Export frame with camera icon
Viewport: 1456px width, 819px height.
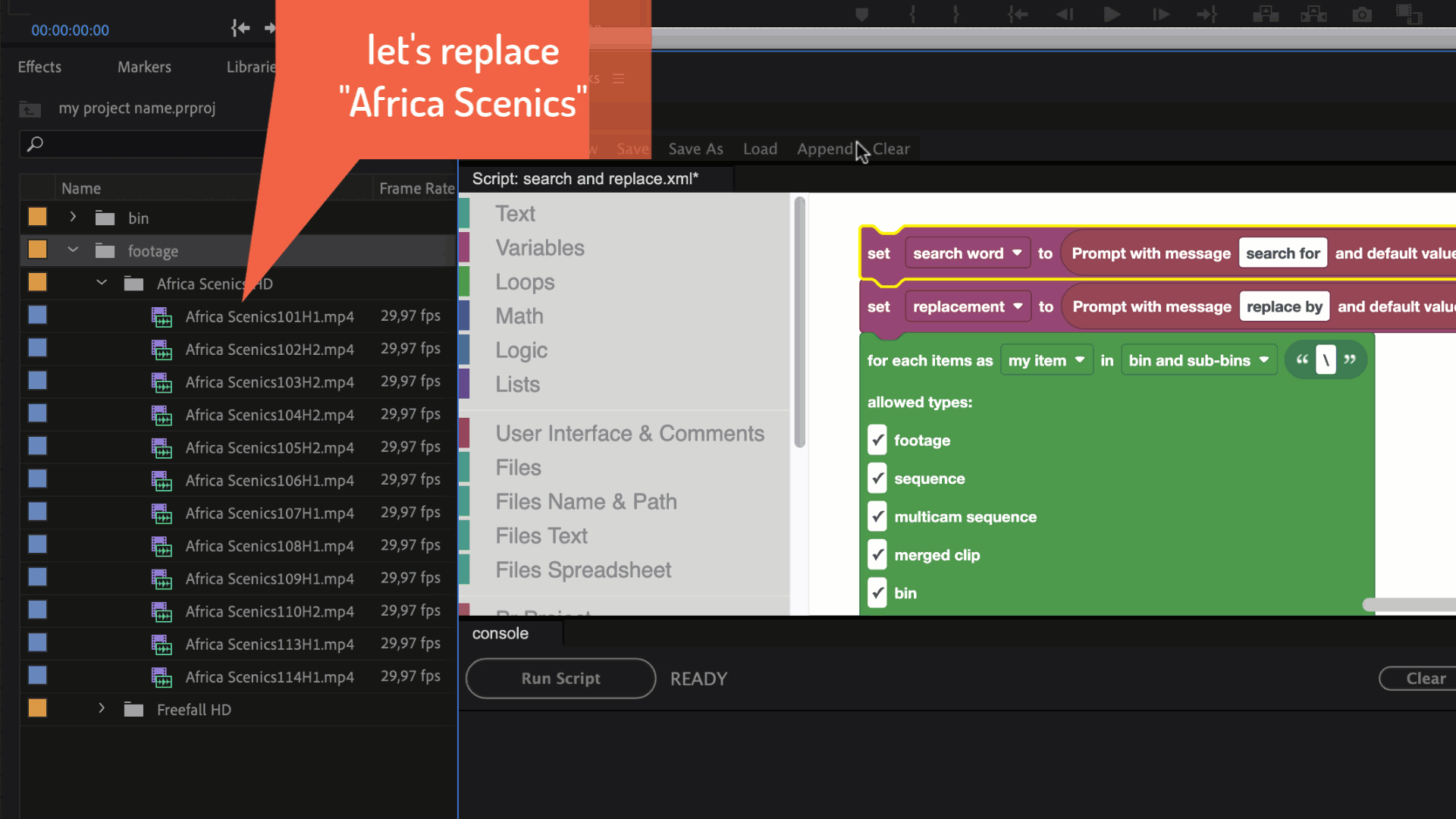pos(1362,14)
